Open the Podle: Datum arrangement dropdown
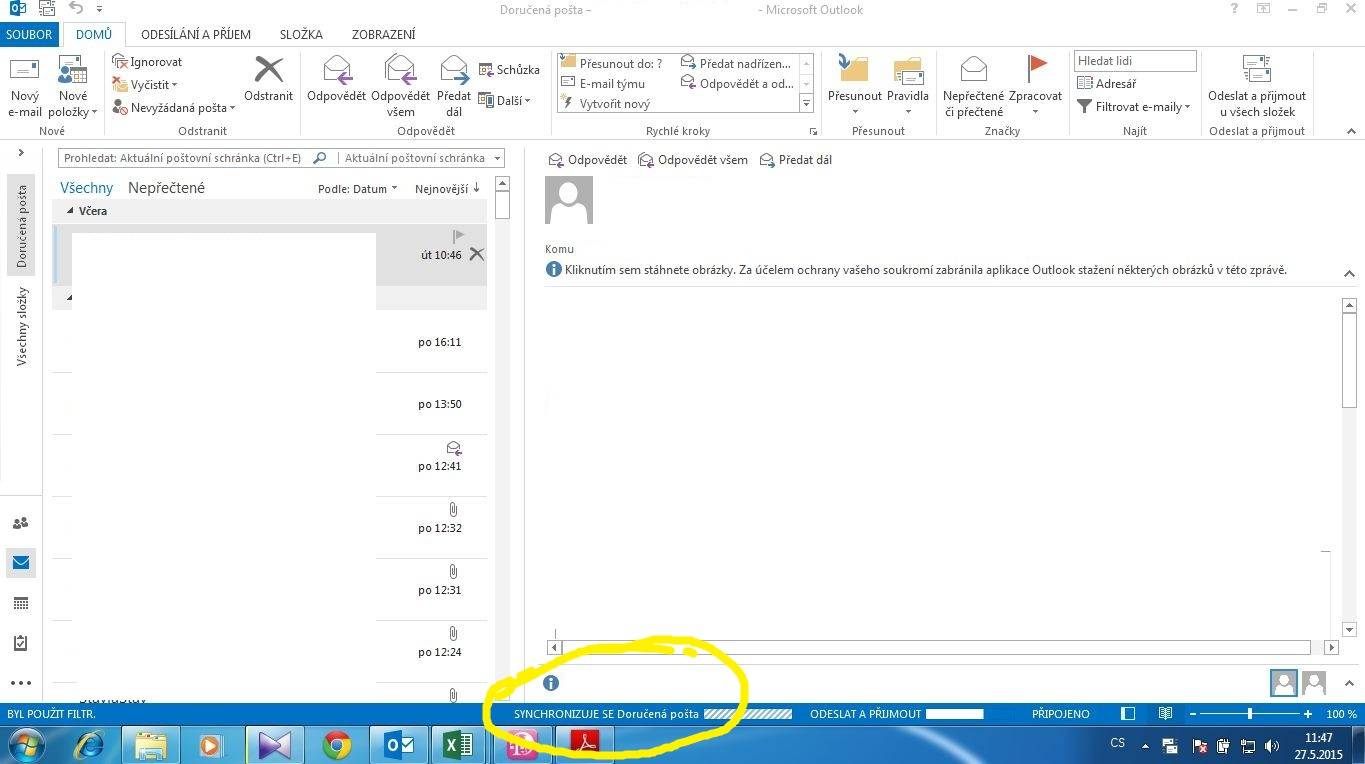1365x764 pixels. (357, 188)
